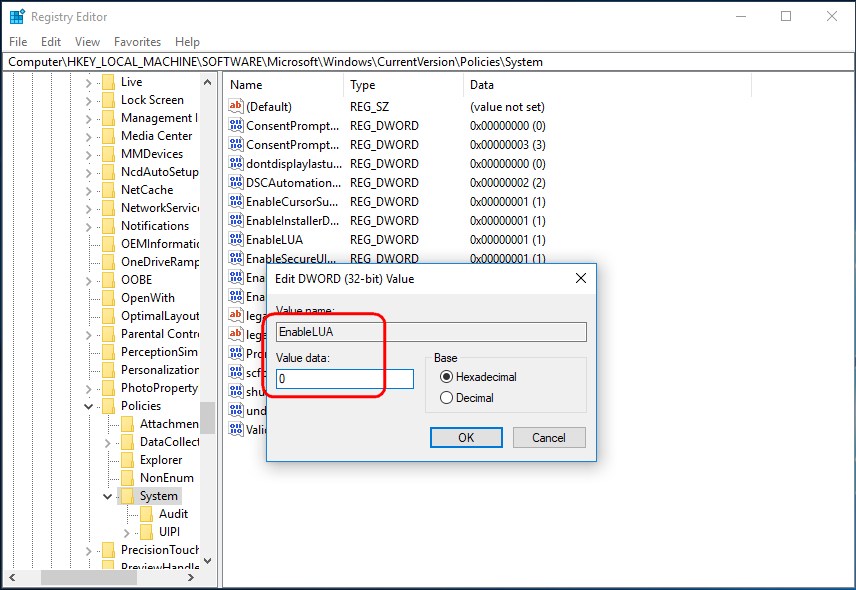Image resolution: width=856 pixels, height=590 pixels.
Task: Select the OptimalLayout tree key
Action: pyautogui.click(x=160, y=316)
